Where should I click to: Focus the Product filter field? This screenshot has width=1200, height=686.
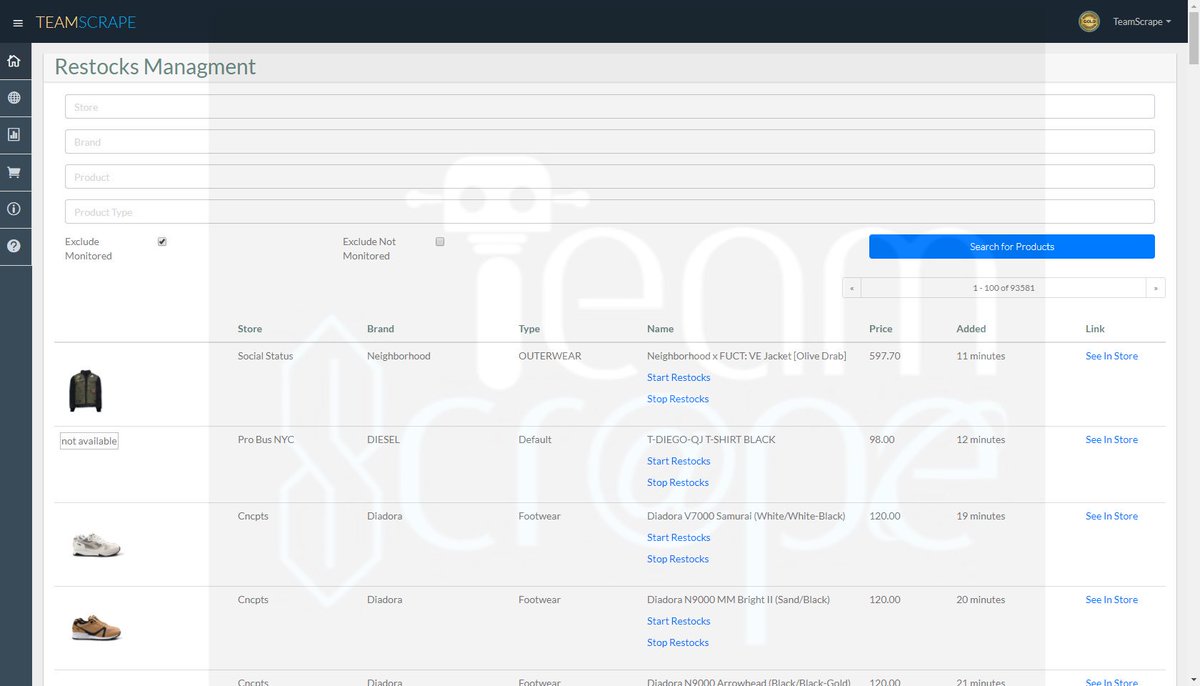(610, 177)
